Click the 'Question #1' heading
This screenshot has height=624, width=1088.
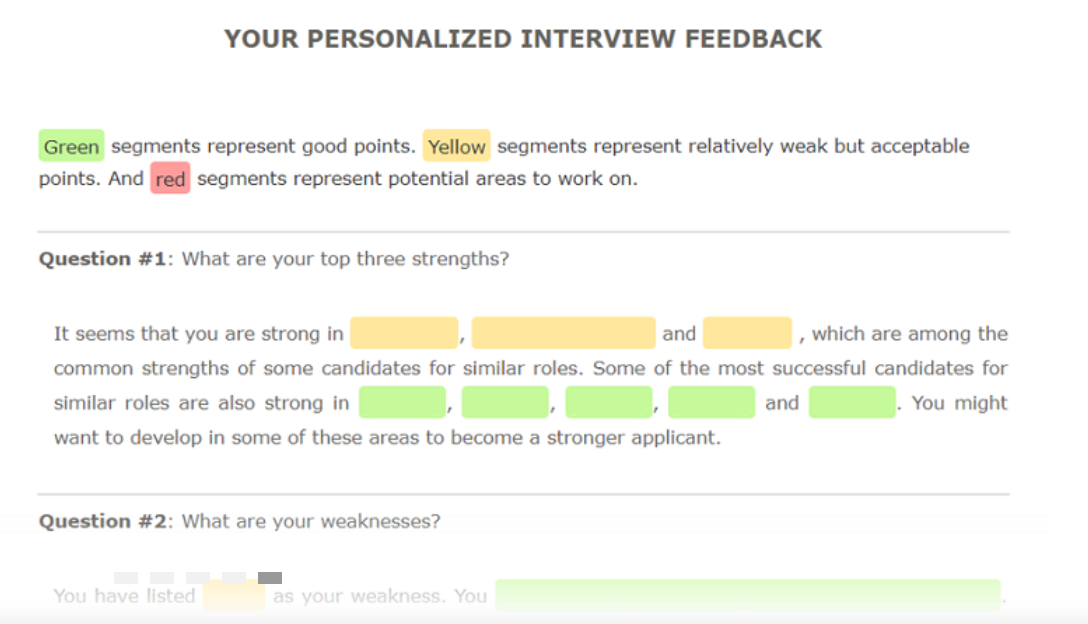pos(101,259)
